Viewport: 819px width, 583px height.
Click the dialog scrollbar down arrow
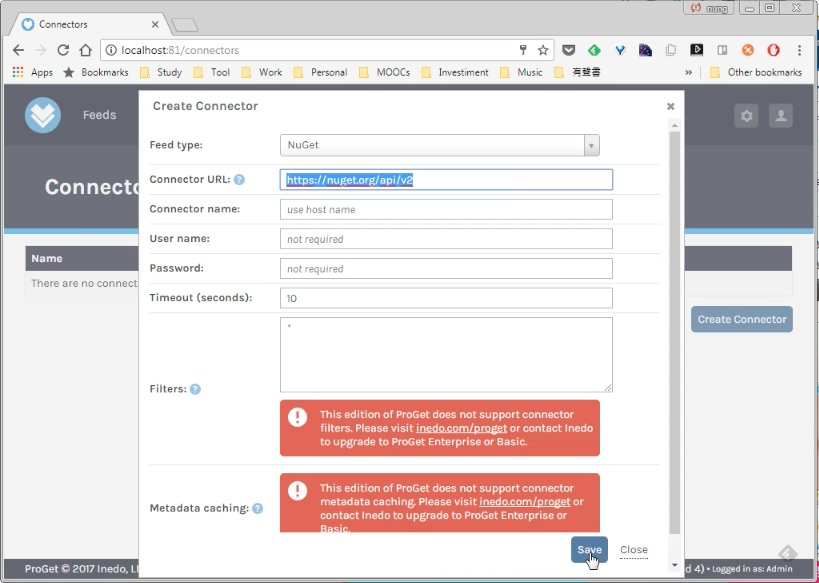click(674, 565)
